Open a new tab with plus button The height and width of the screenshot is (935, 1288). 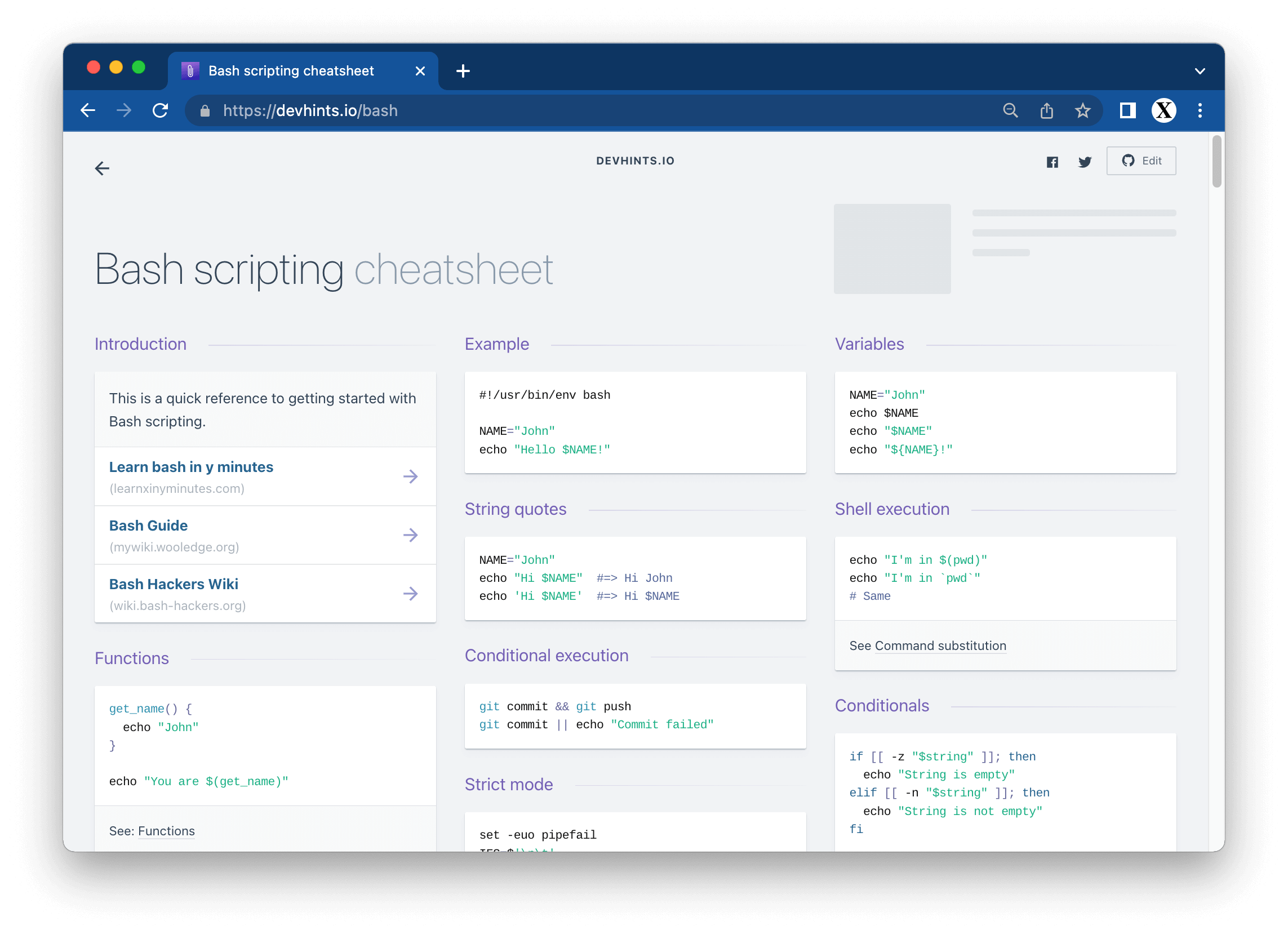[463, 71]
